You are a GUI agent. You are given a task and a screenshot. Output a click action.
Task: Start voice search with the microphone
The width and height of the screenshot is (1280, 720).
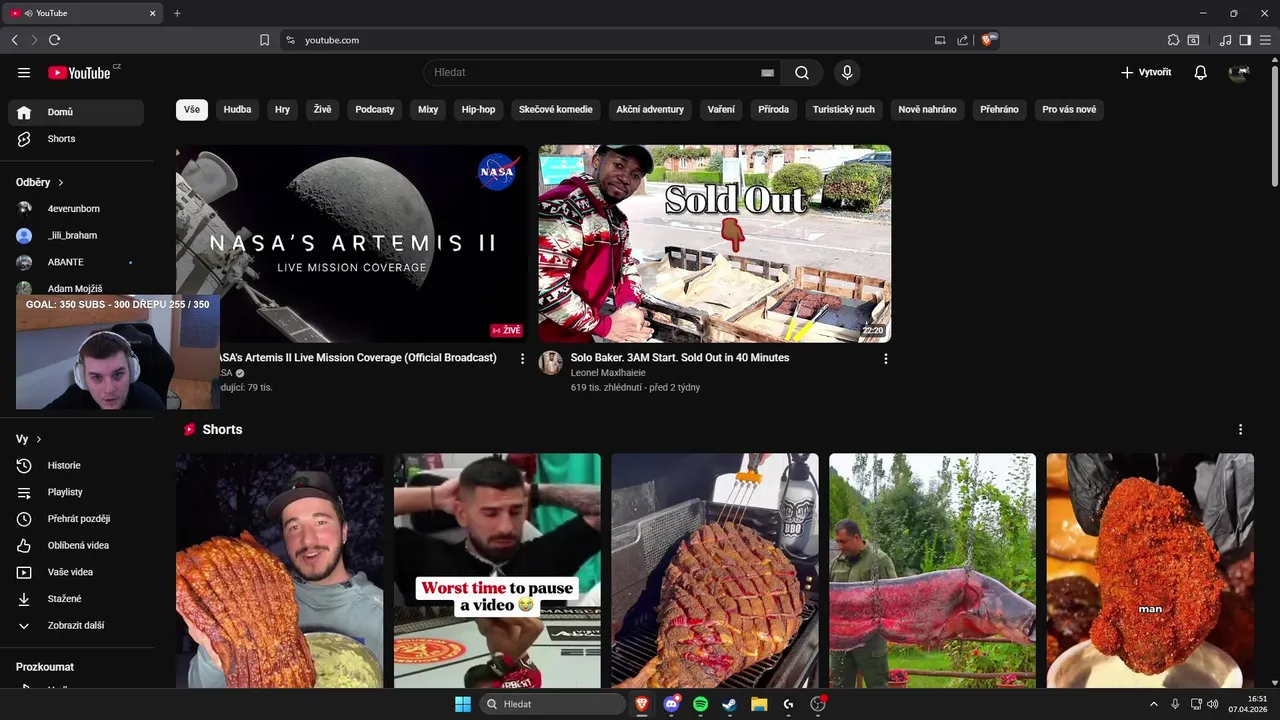pos(847,72)
